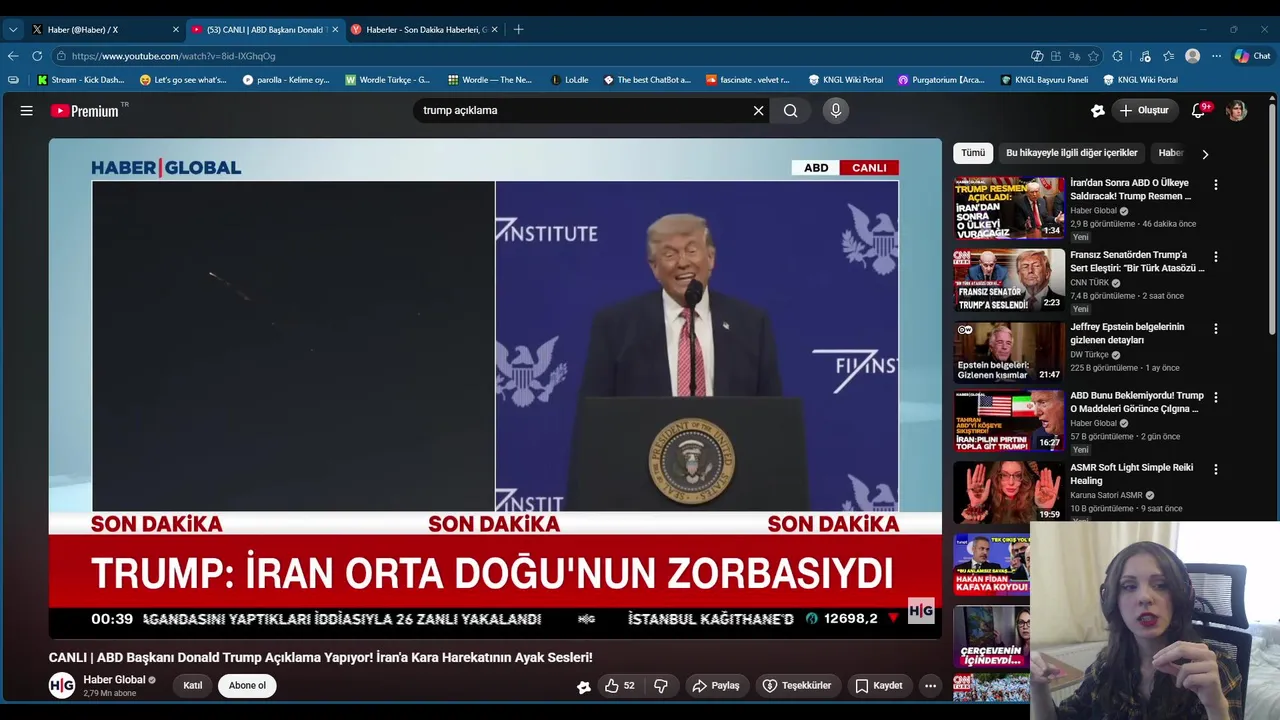This screenshot has width=1280, height=720.
Task: Like the video with thumbs up
Action: 619,686
